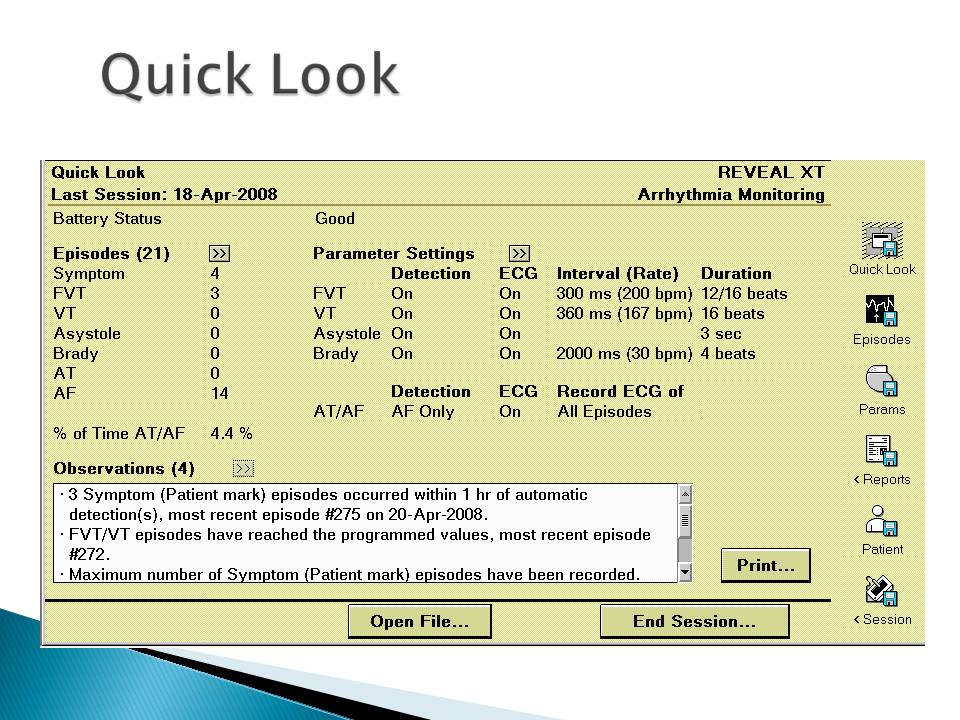Screen dimensions: 960x720
Task: Open the Reports sidebar icon
Action: 881,451
